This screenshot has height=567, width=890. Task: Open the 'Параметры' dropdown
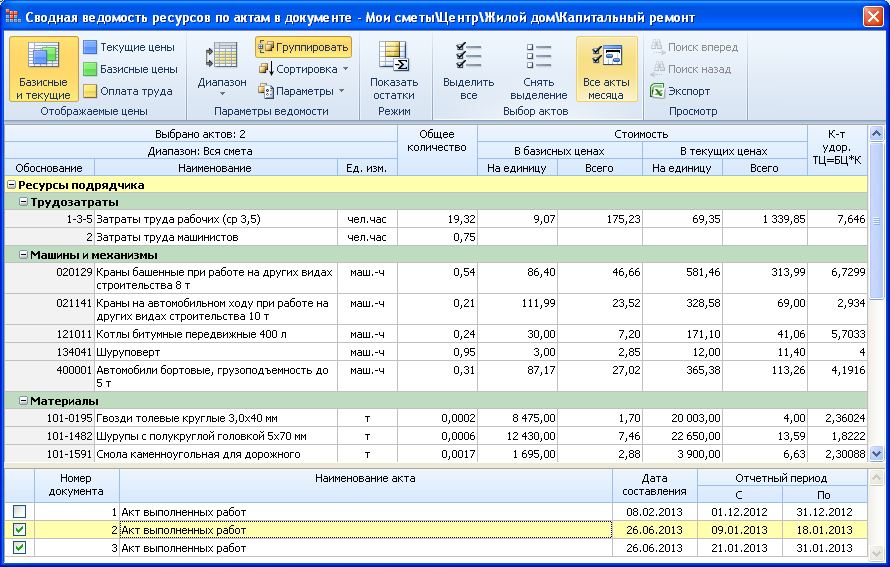pyautogui.click(x=301, y=91)
